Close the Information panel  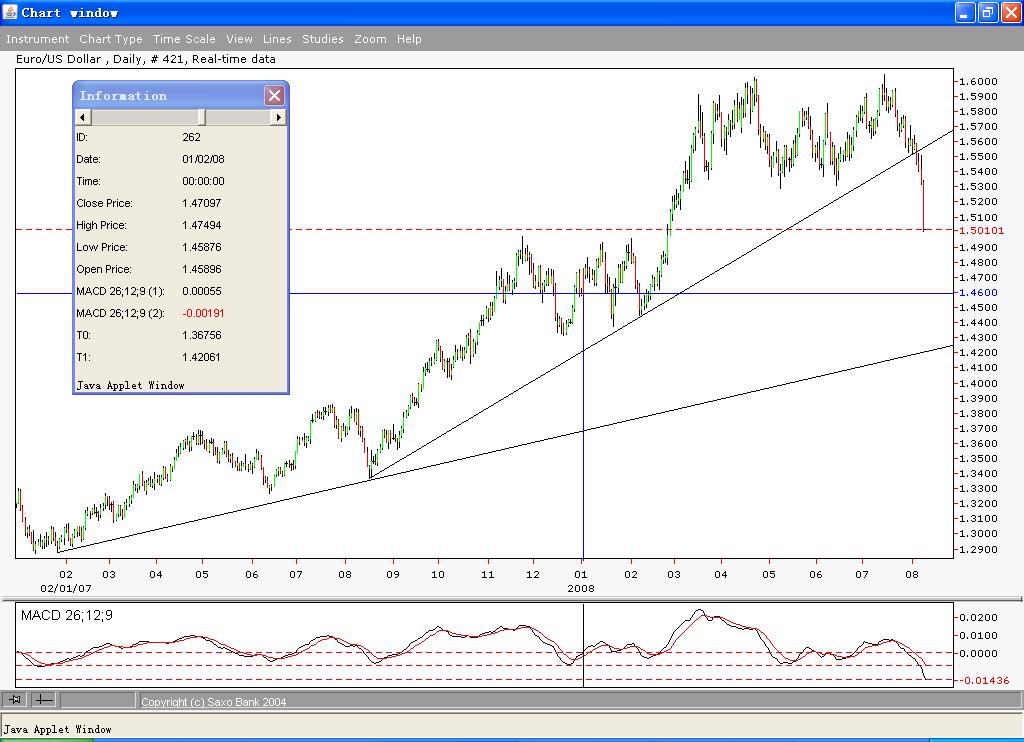[x=274, y=96]
